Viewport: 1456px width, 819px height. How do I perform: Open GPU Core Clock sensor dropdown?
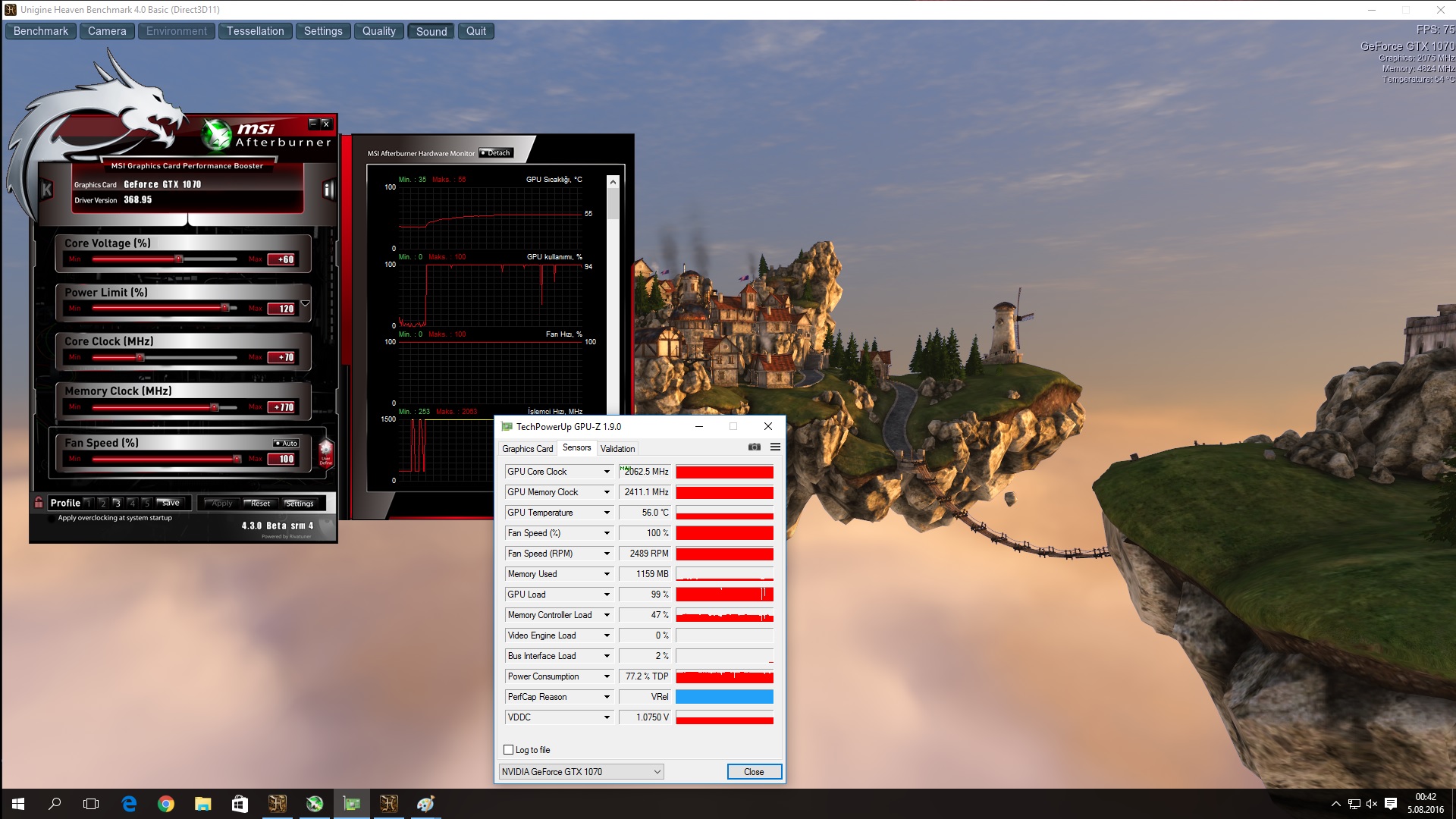607,472
